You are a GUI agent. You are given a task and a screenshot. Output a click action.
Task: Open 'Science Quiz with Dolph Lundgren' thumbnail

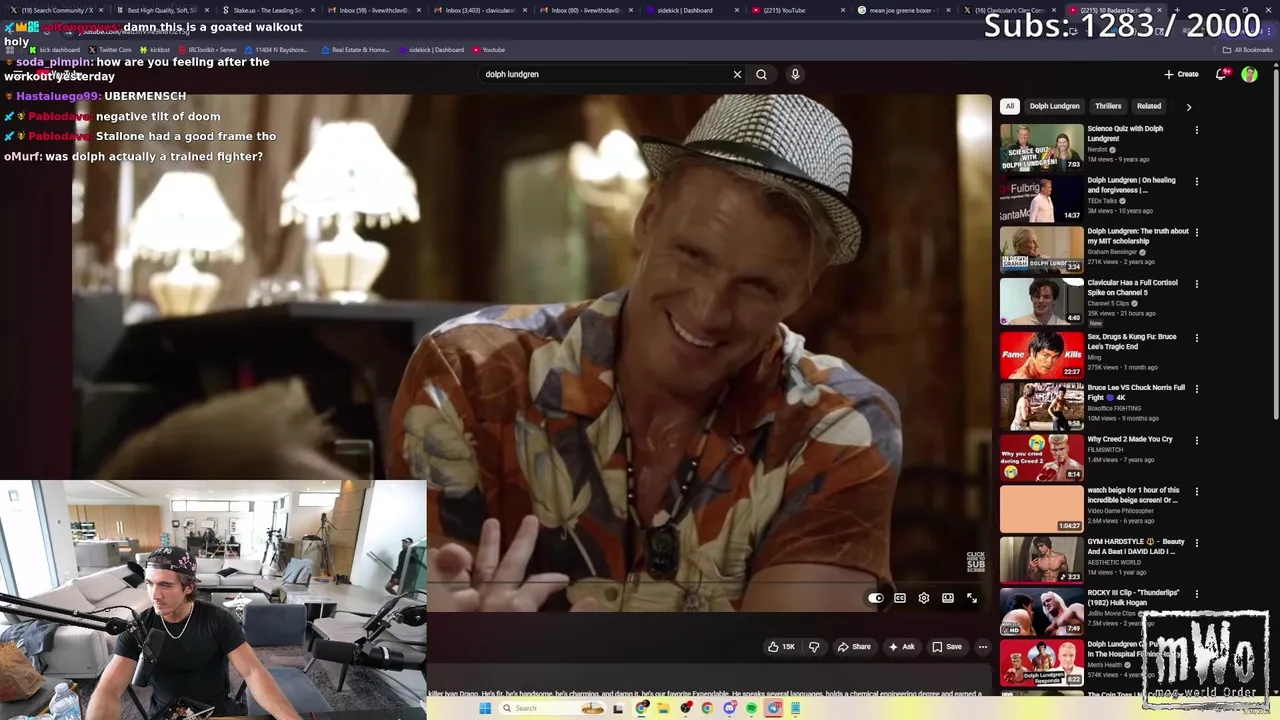[x=1041, y=147]
